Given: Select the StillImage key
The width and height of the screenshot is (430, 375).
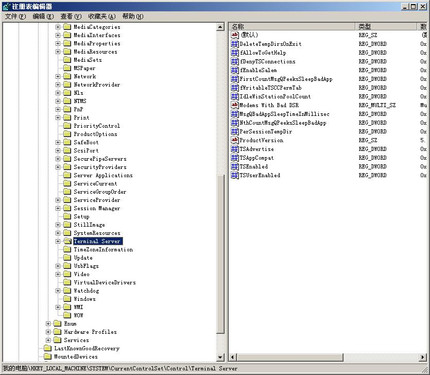Looking at the screenshot, I should click(89, 225).
